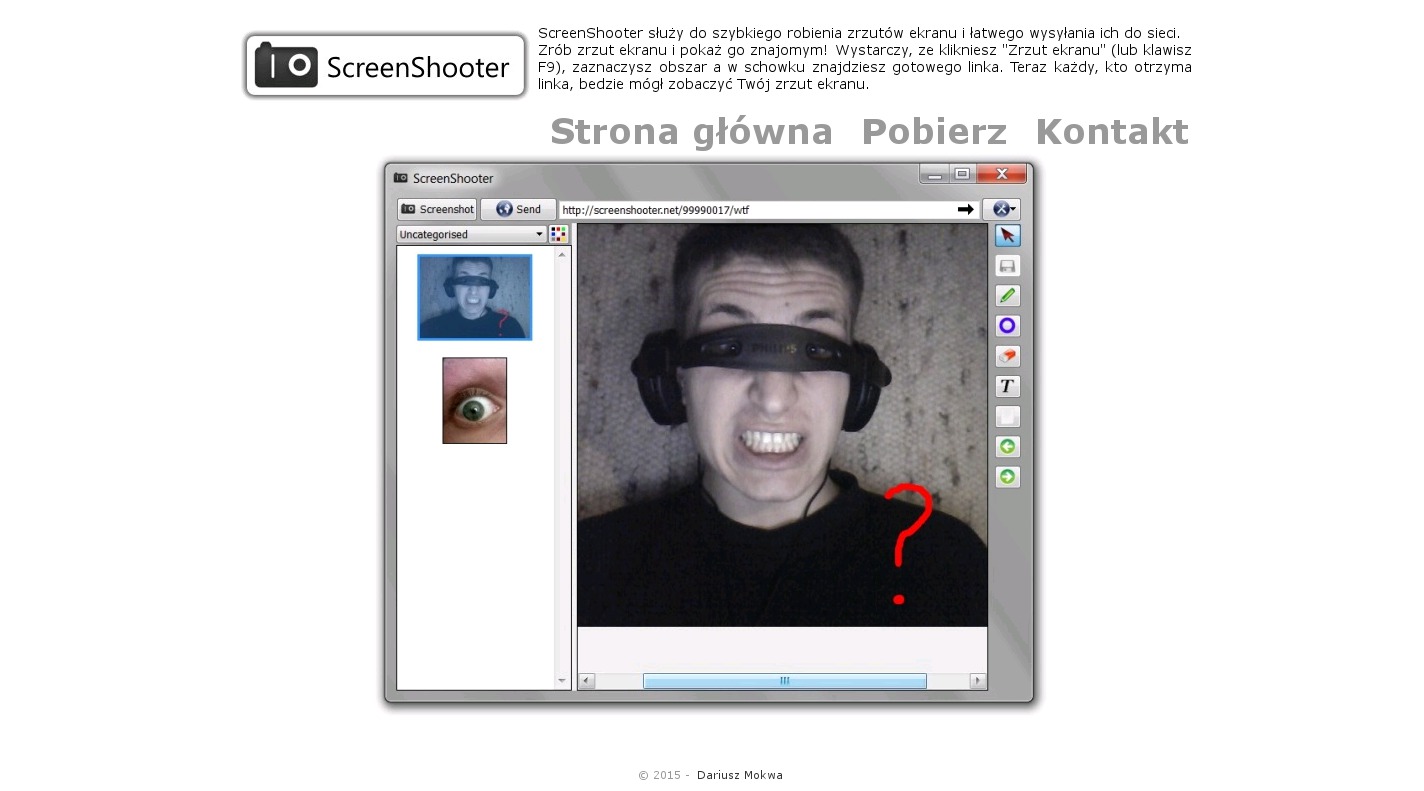Open the tools settings dropdown button
Screen dimensions: 1424x791
click(x=1001, y=210)
